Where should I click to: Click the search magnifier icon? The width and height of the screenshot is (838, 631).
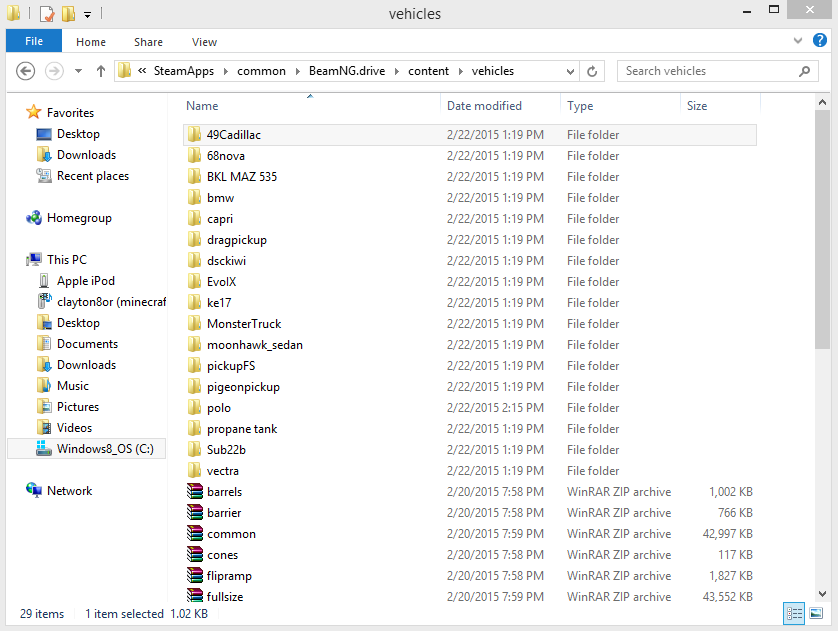coord(804,71)
